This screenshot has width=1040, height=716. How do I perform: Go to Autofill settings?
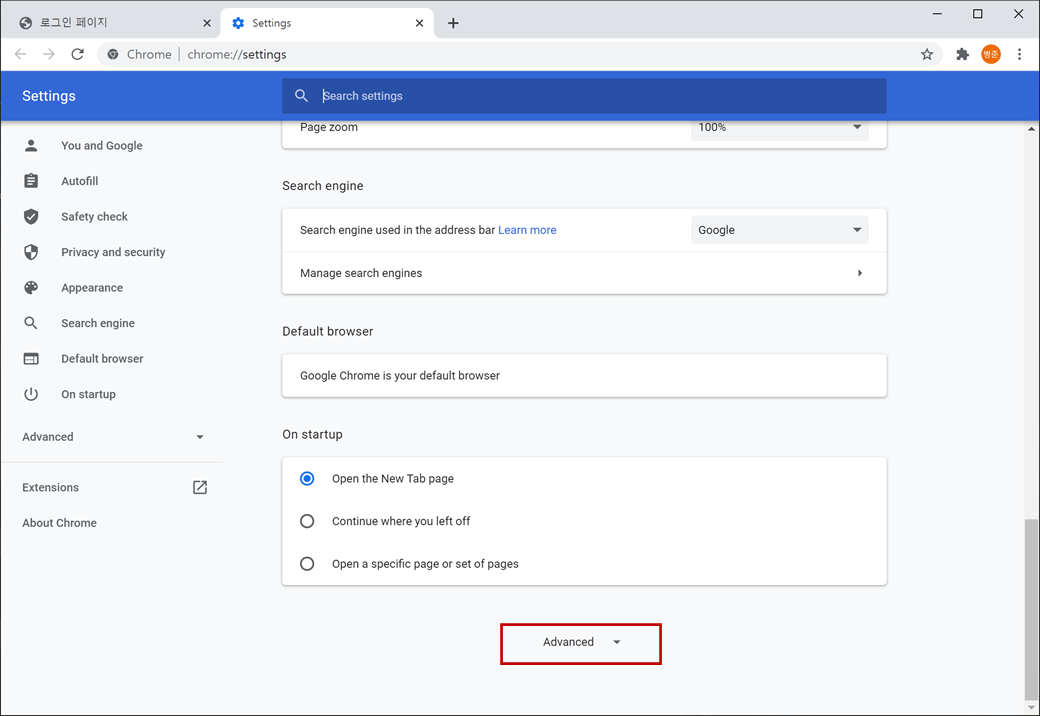[80, 181]
